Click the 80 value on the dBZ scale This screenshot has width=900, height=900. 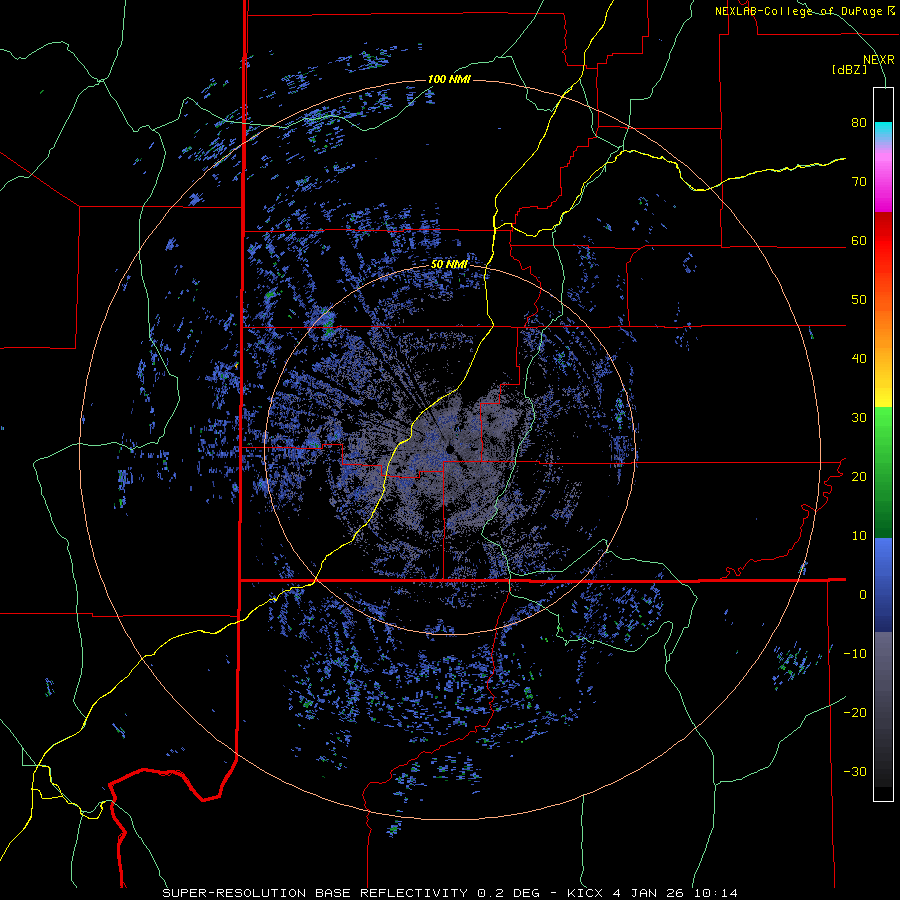pos(859,123)
